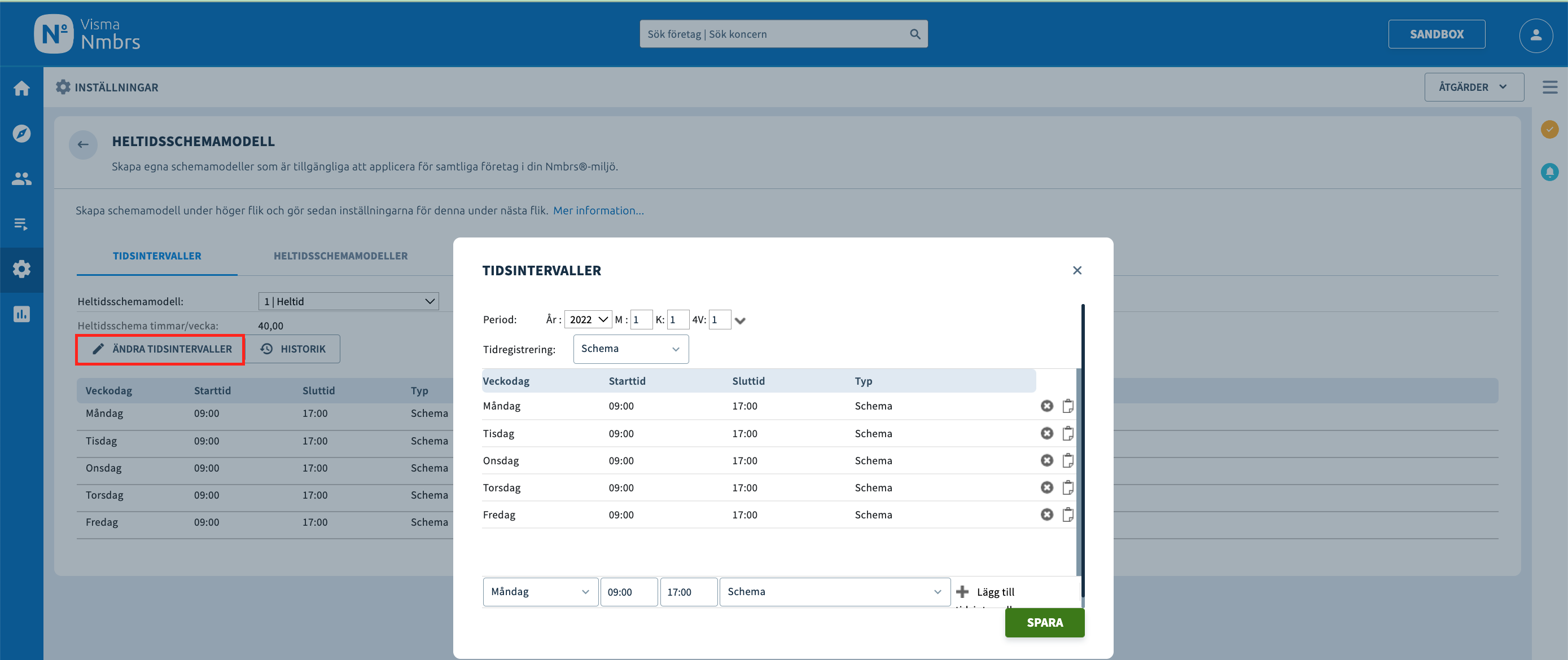
Task: Open the Måndag weekday dropdown
Action: tap(541, 592)
